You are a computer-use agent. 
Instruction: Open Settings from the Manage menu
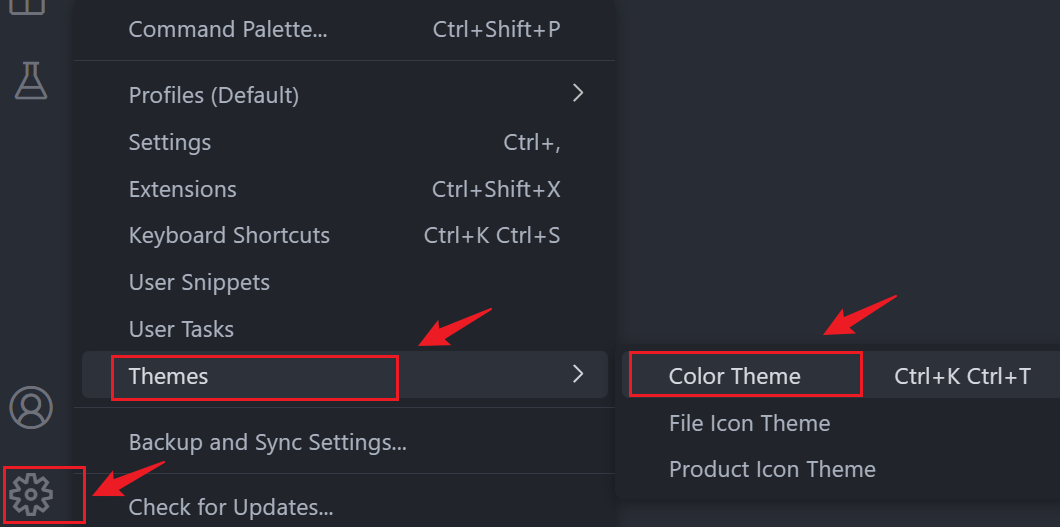170,143
